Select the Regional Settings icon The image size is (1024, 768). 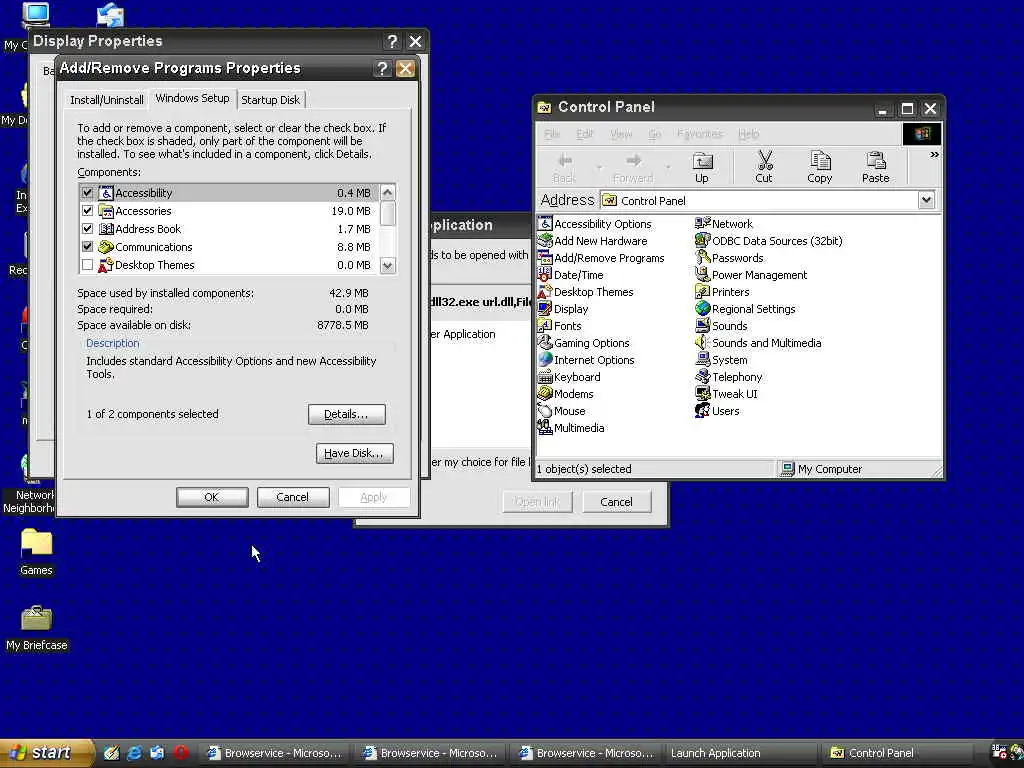tap(702, 309)
